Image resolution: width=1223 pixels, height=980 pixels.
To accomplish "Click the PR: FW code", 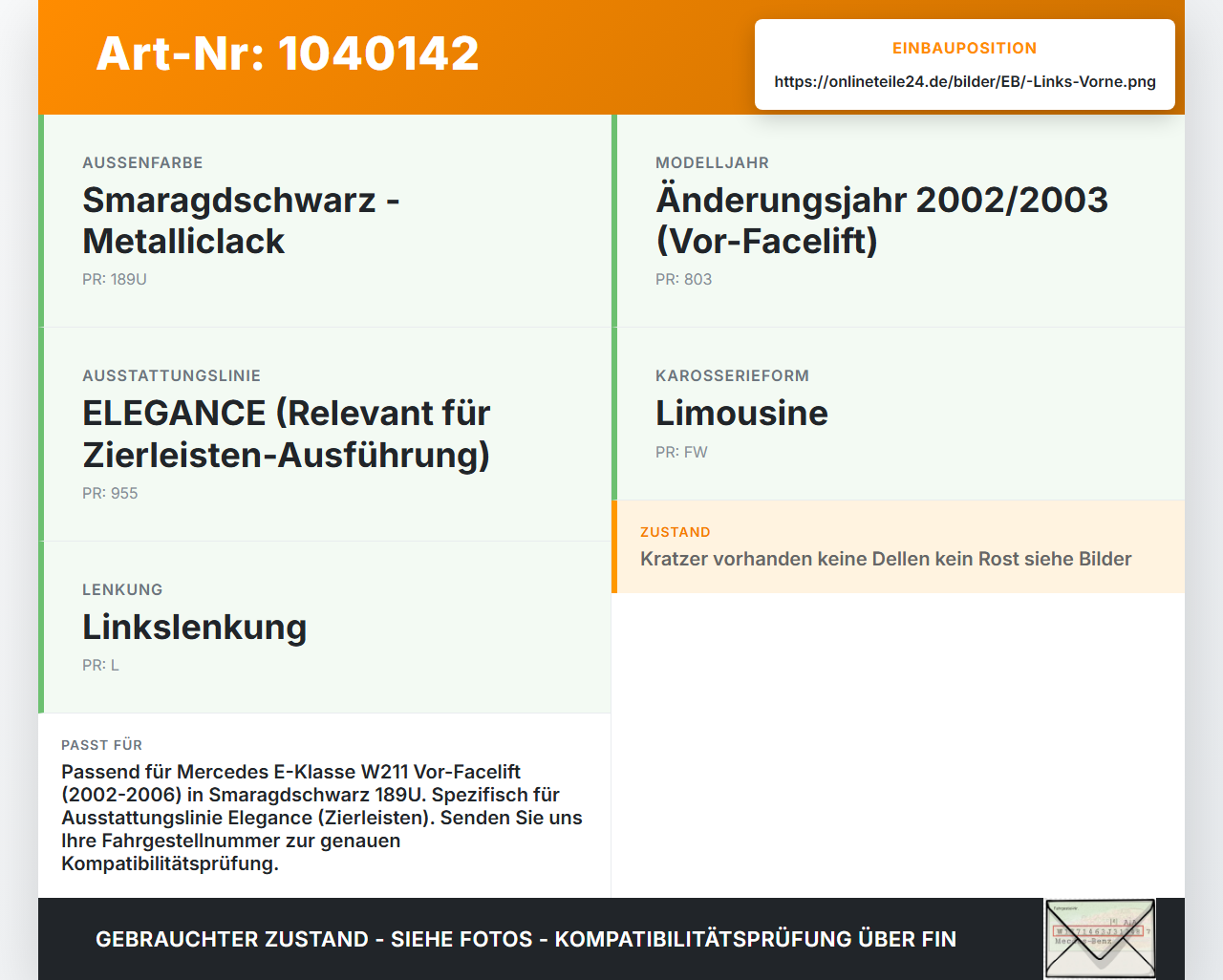I will (x=681, y=452).
